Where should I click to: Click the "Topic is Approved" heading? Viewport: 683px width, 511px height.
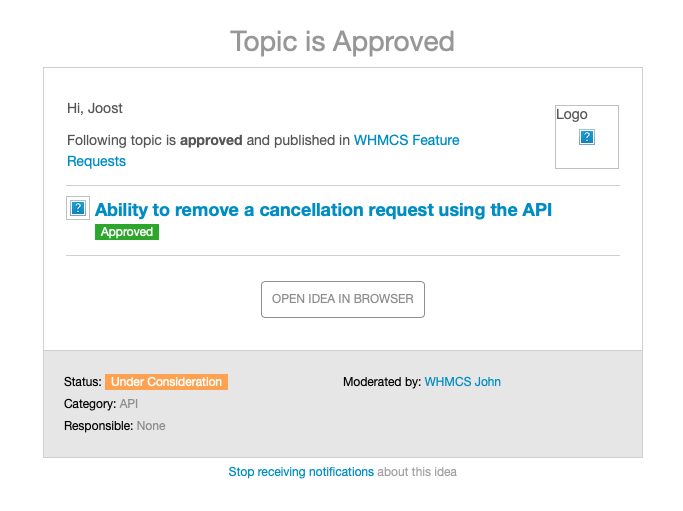tap(342, 42)
